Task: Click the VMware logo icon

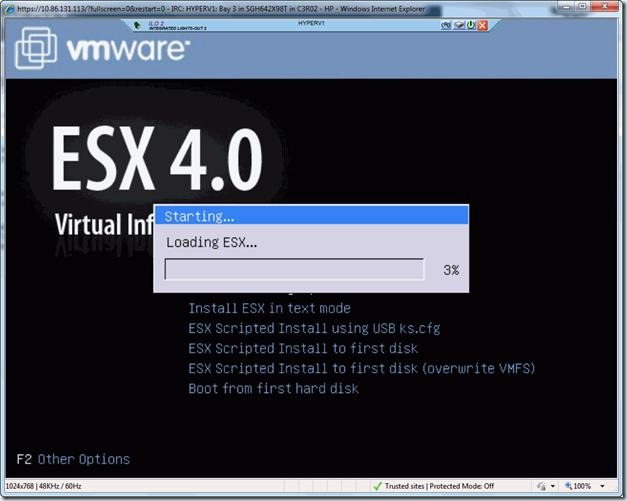Action: [36, 48]
